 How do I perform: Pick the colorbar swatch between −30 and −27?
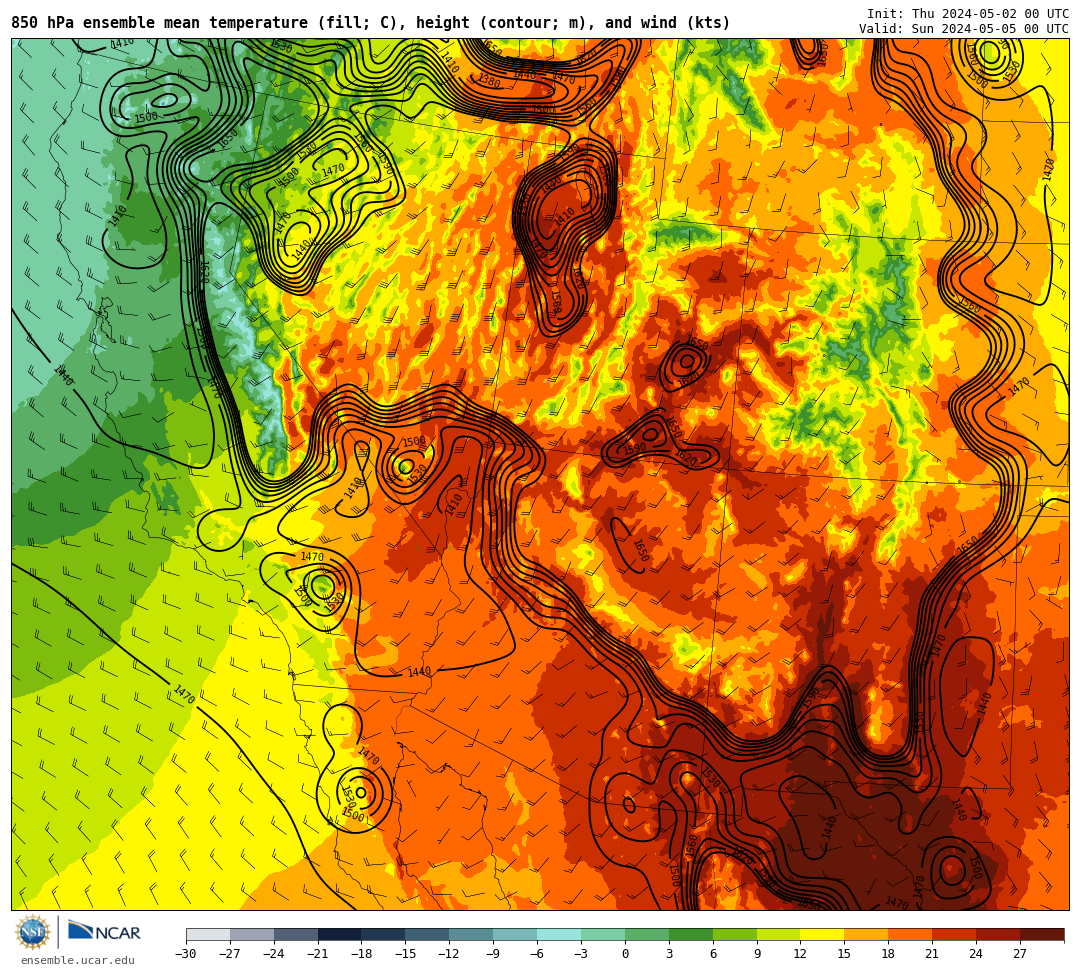[x=208, y=934]
